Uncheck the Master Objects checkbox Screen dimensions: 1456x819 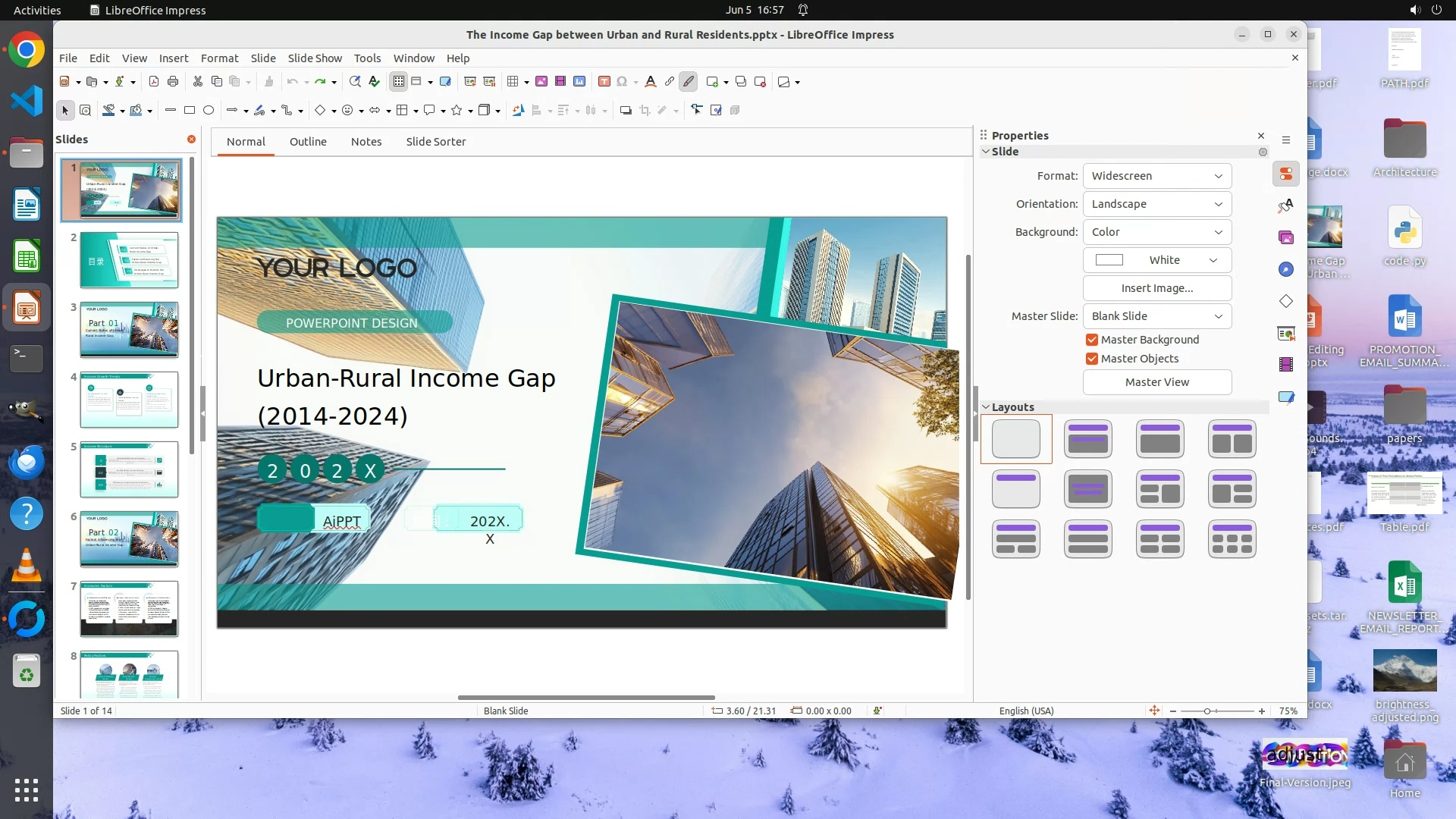pyautogui.click(x=1092, y=359)
